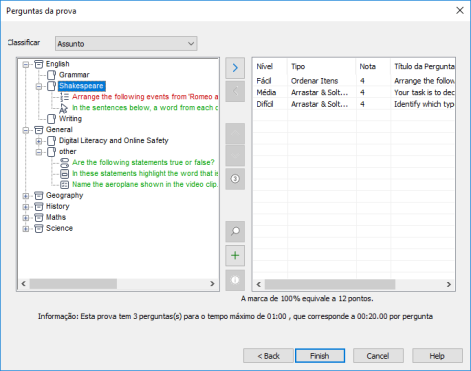471x371 pixels.
Task: Expand the History tree node
Action: [x=26, y=207]
